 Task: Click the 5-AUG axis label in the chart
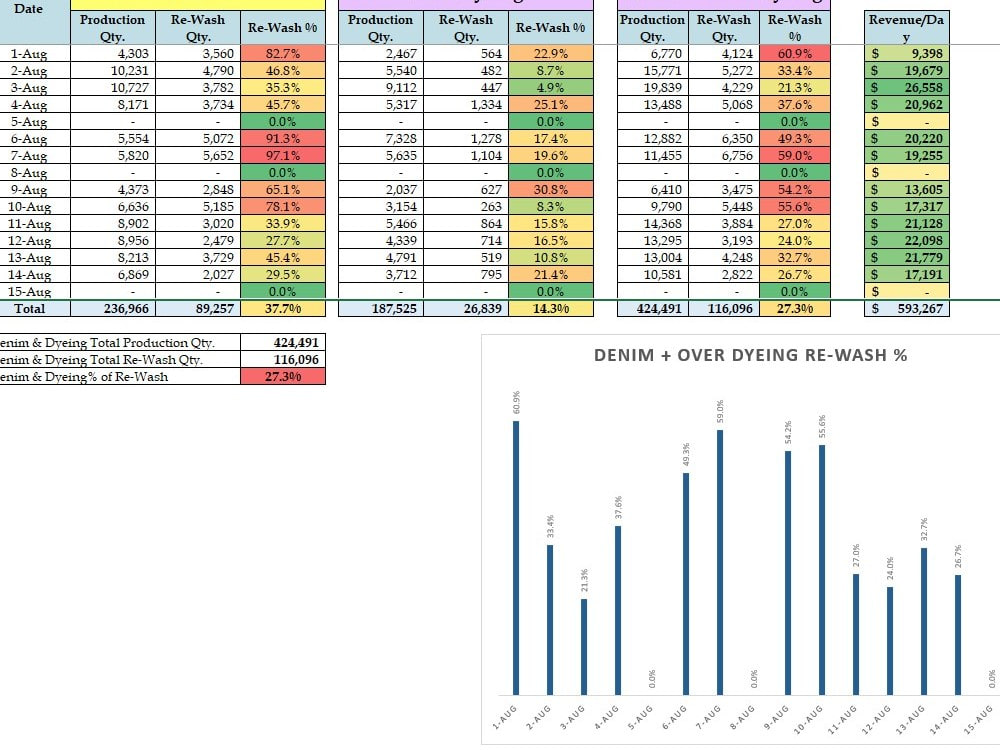641,718
